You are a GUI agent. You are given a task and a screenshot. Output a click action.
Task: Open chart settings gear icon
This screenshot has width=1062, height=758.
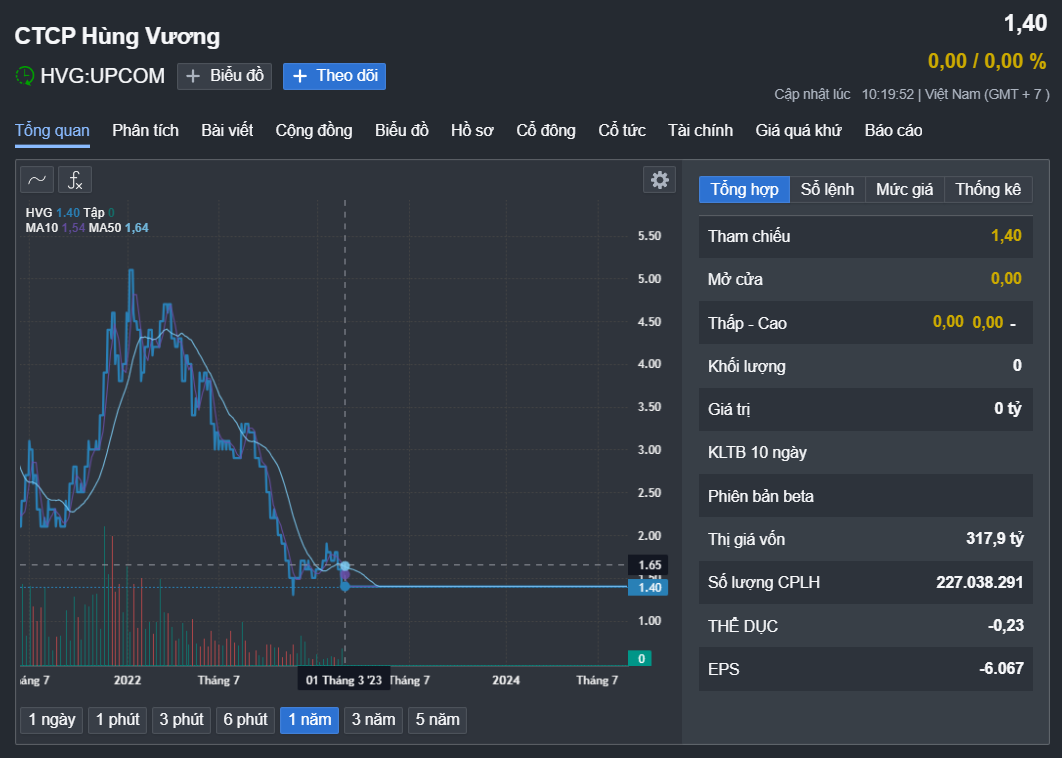click(x=659, y=180)
